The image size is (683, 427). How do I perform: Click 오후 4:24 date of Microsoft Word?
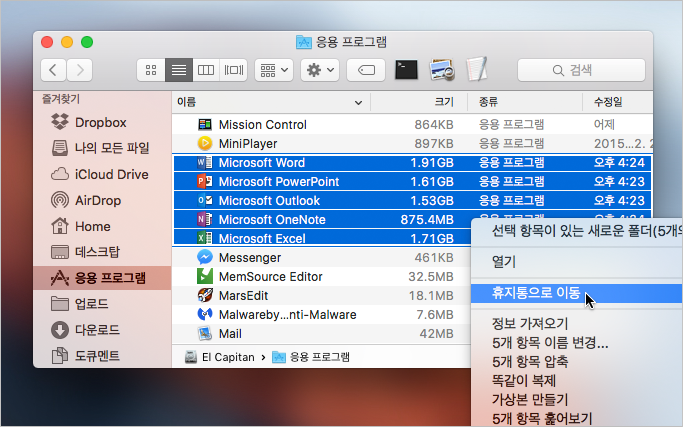(619, 163)
